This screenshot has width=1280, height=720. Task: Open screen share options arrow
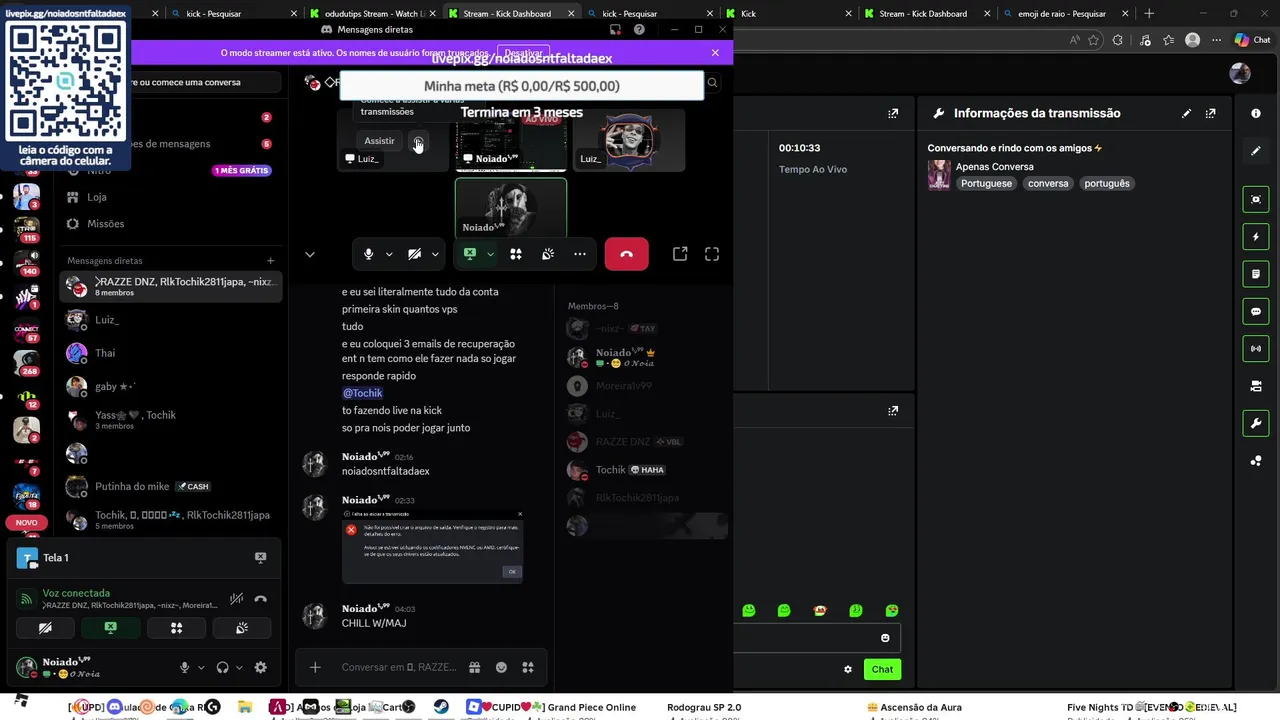click(x=490, y=254)
